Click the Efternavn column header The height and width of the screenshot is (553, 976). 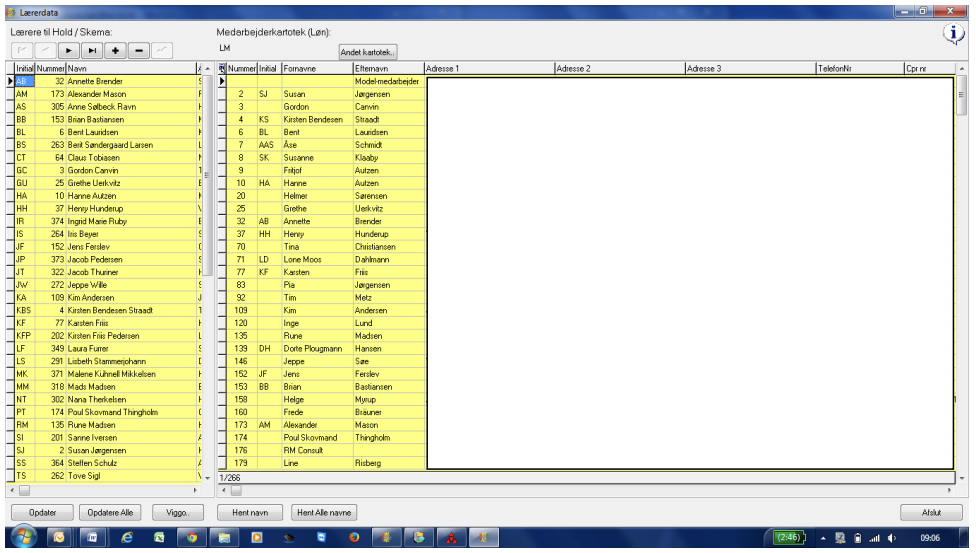click(x=388, y=69)
